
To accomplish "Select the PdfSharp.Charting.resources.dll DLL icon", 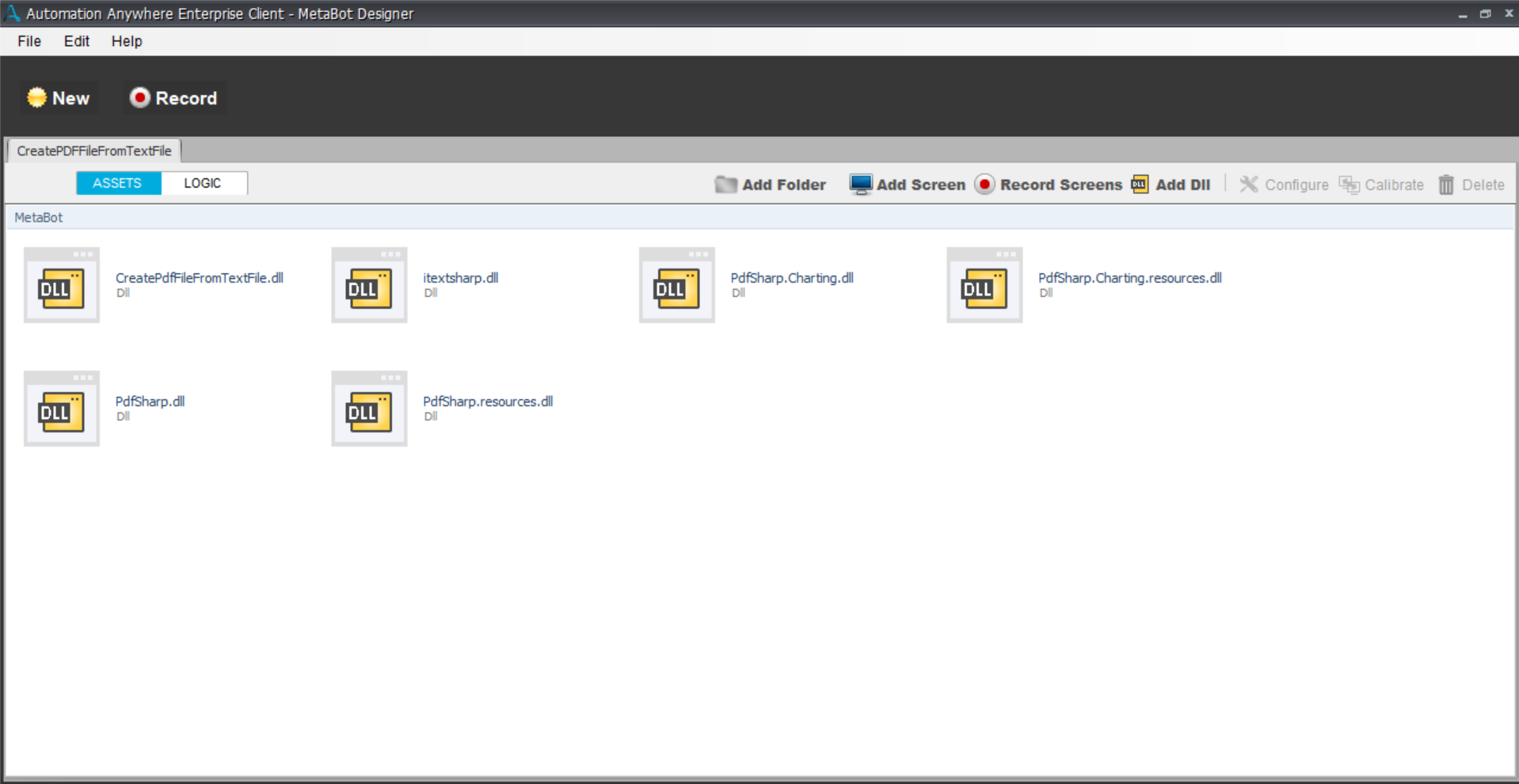I will pos(984,285).
